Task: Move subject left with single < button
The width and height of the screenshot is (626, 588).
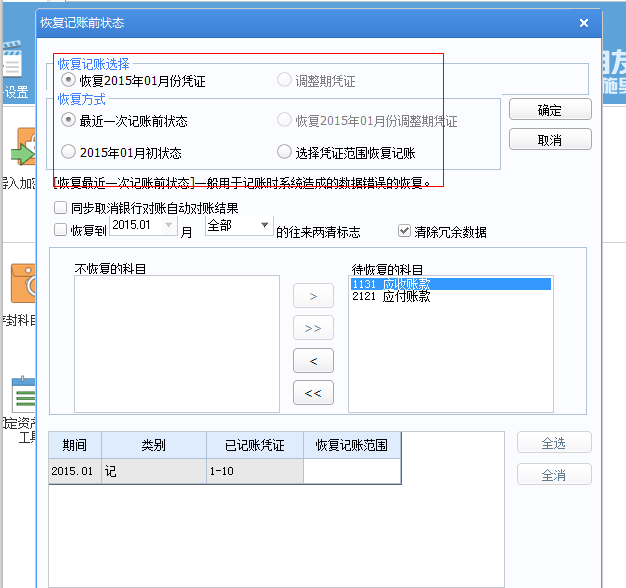Action: [313, 360]
